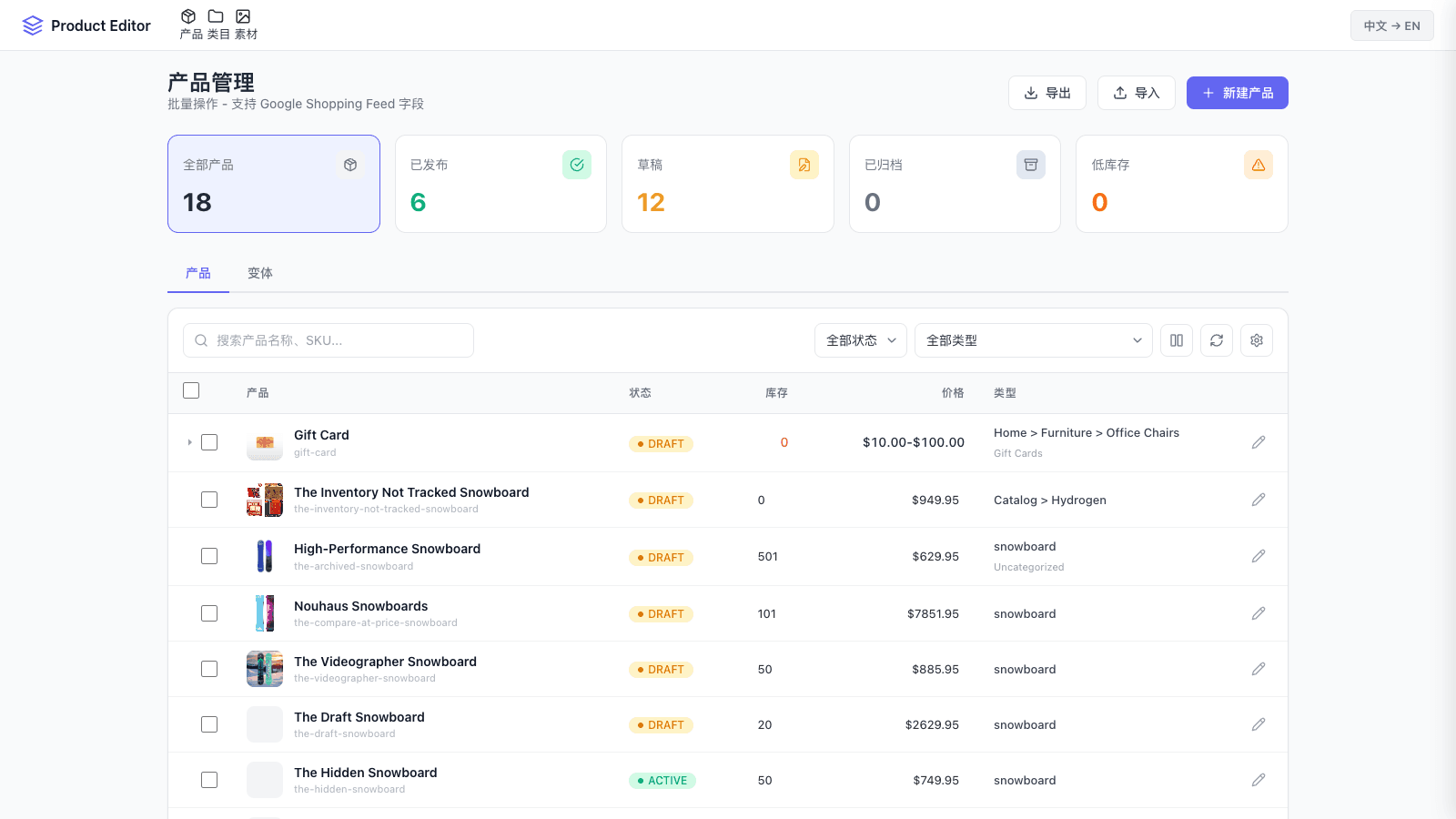Edit Gift Card via pencil icon

click(x=1259, y=442)
